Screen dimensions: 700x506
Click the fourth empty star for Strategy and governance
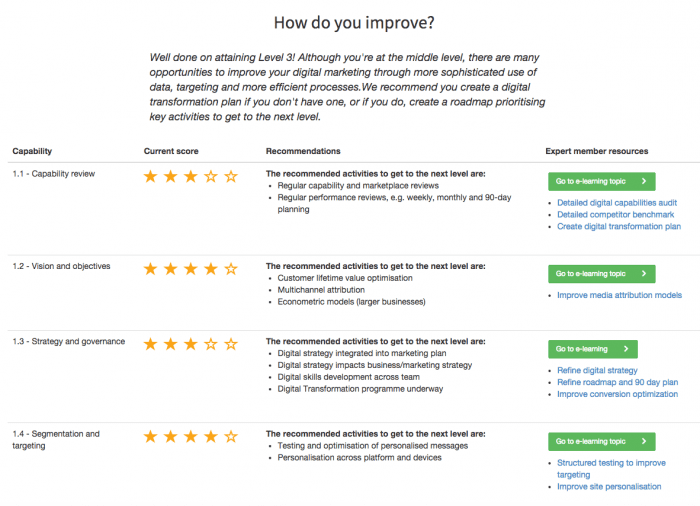coord(211,344)
